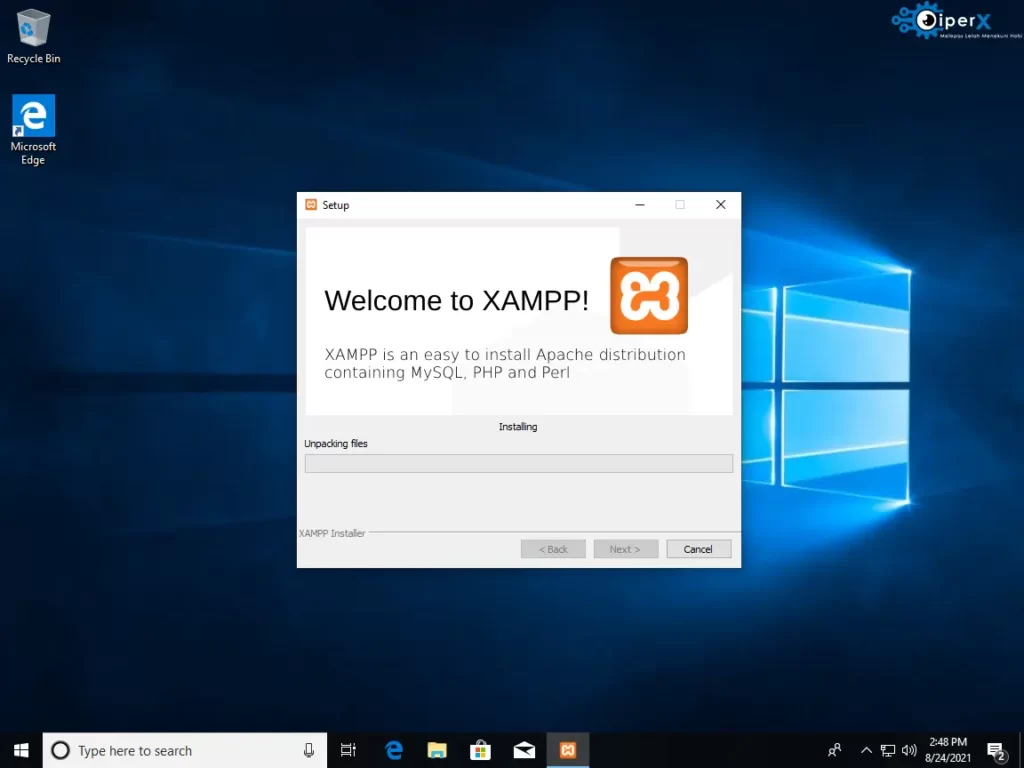Open Task View in the taskbar

(348, 750)
